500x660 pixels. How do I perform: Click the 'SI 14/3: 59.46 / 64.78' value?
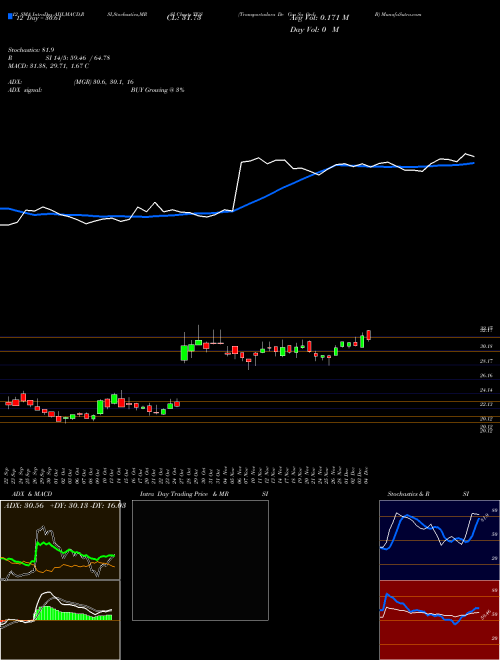[x=78, y=58]
